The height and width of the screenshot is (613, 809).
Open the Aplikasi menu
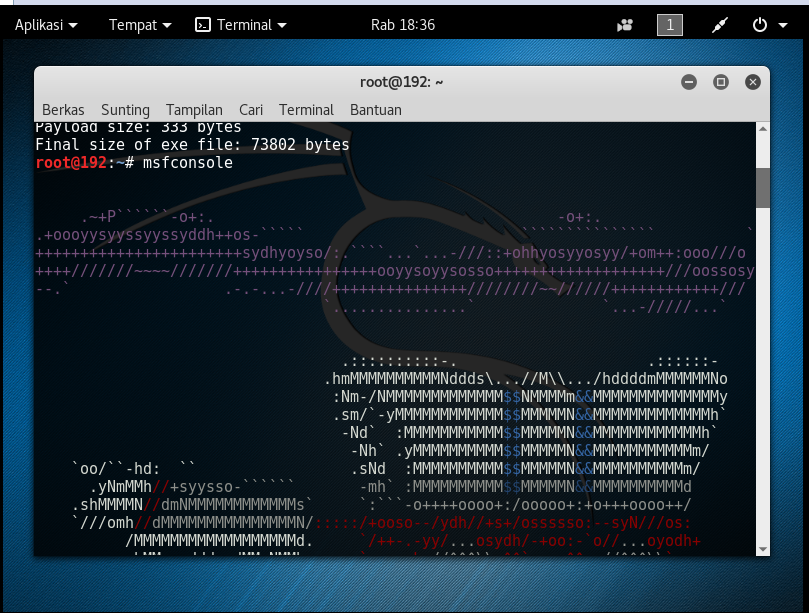(x=40, y=24)
